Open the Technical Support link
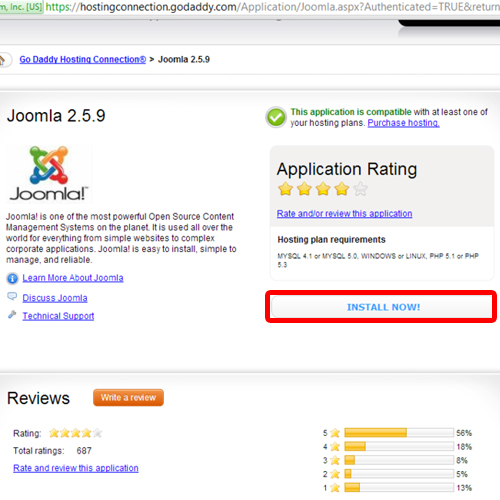The width and height of the screenshot is (500, 500). point(58,316)
